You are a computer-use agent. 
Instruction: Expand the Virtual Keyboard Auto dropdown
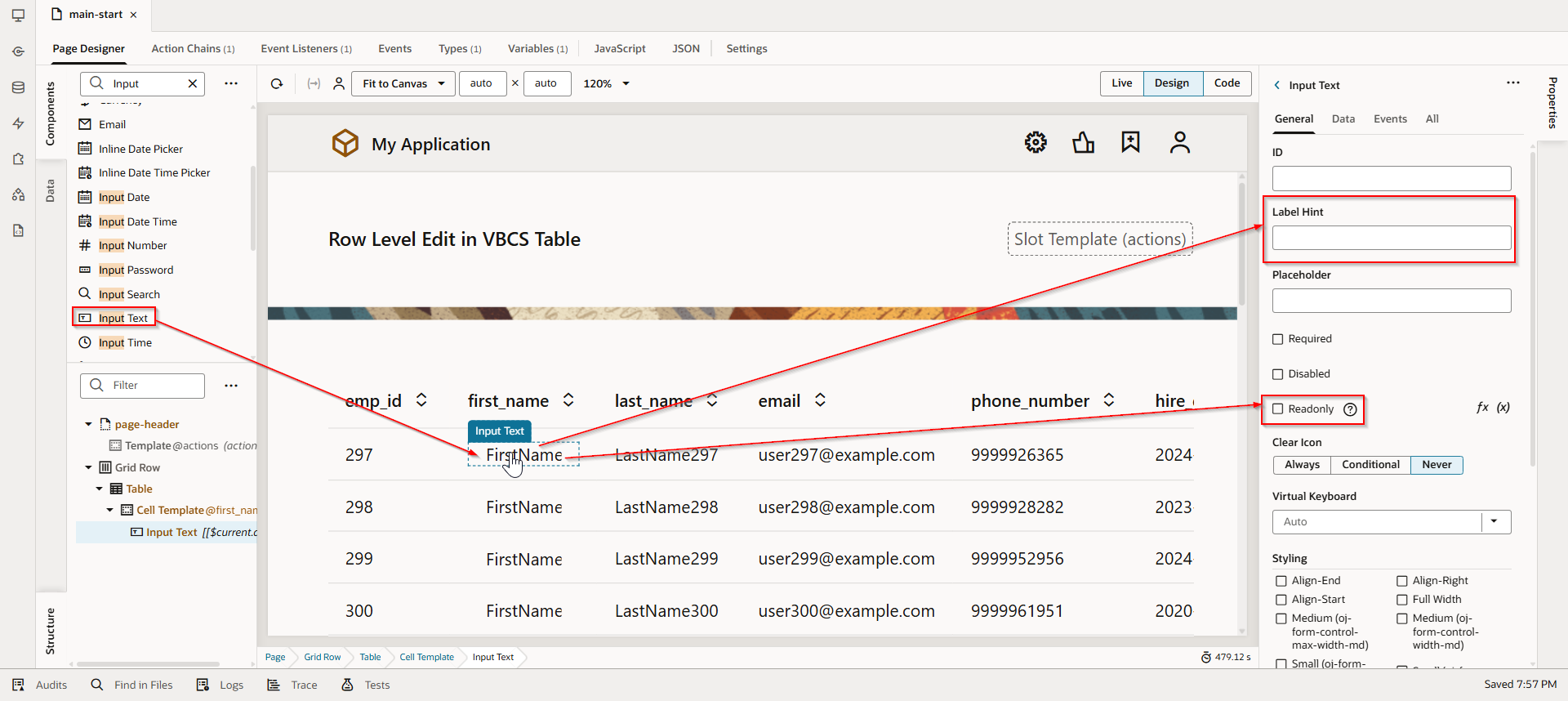tap(1494, 522)
